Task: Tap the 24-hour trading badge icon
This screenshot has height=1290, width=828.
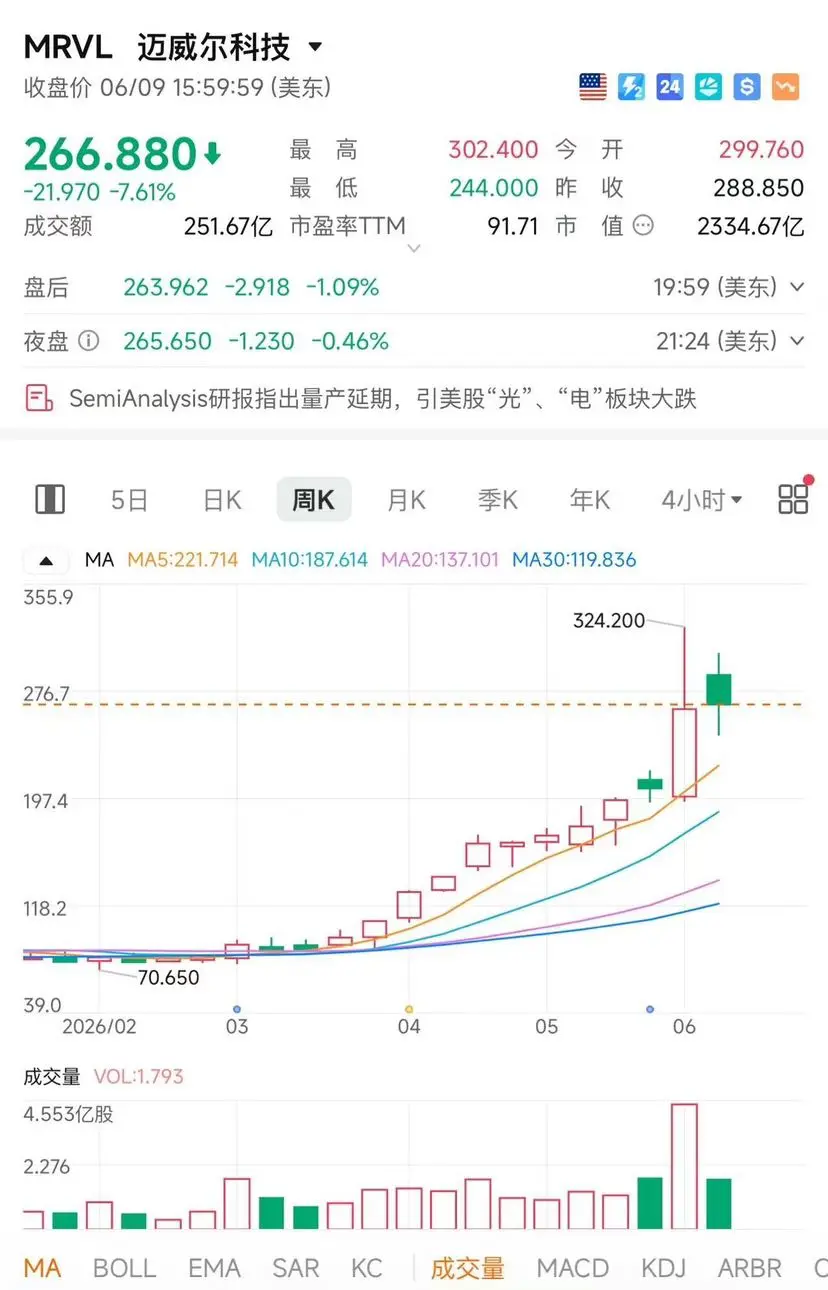Action: pos(670,87)
